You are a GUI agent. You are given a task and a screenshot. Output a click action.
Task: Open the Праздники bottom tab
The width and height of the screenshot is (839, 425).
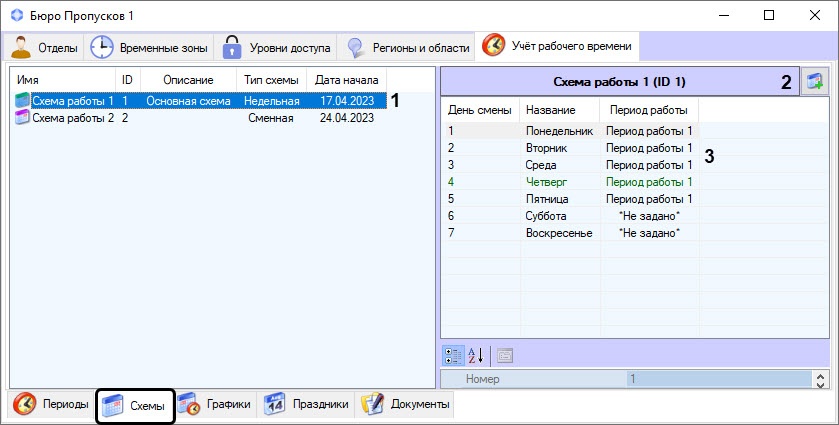click(307, 404)
